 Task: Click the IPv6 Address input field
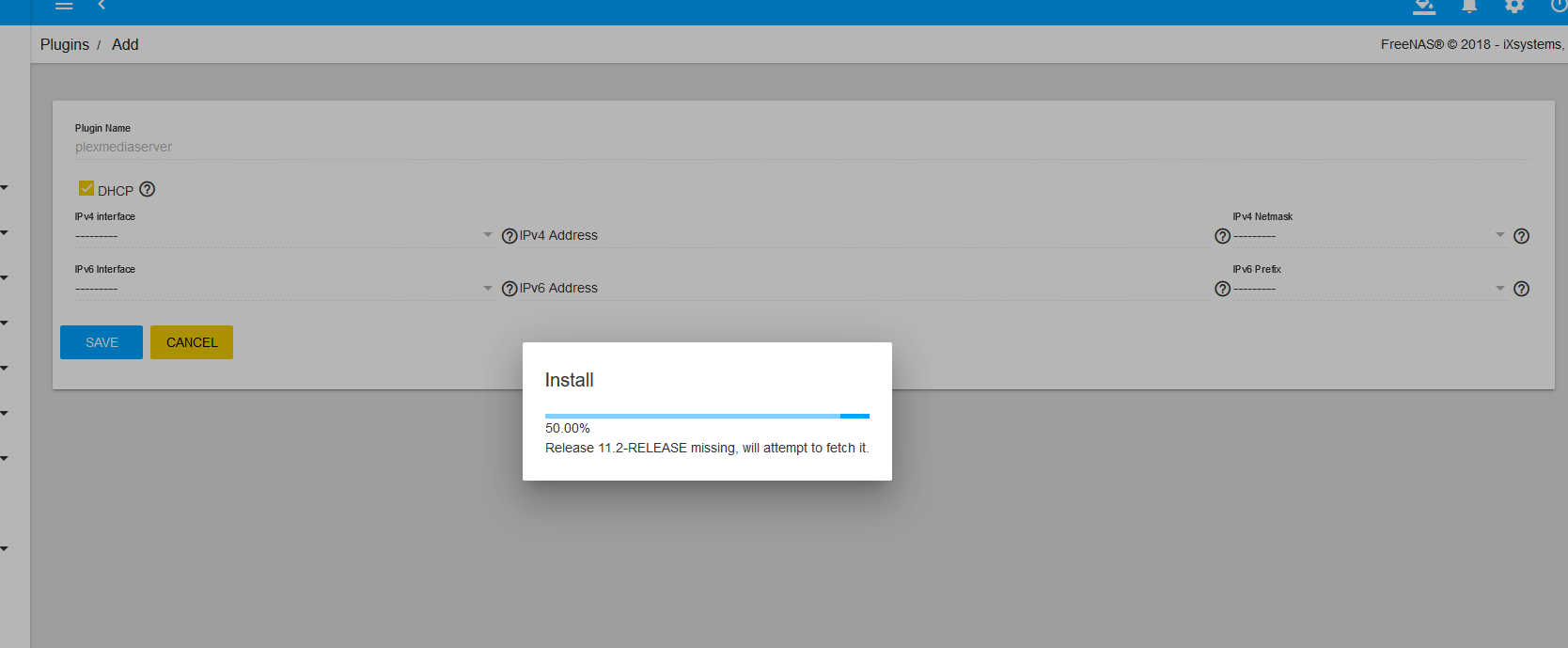coord(865,288)
